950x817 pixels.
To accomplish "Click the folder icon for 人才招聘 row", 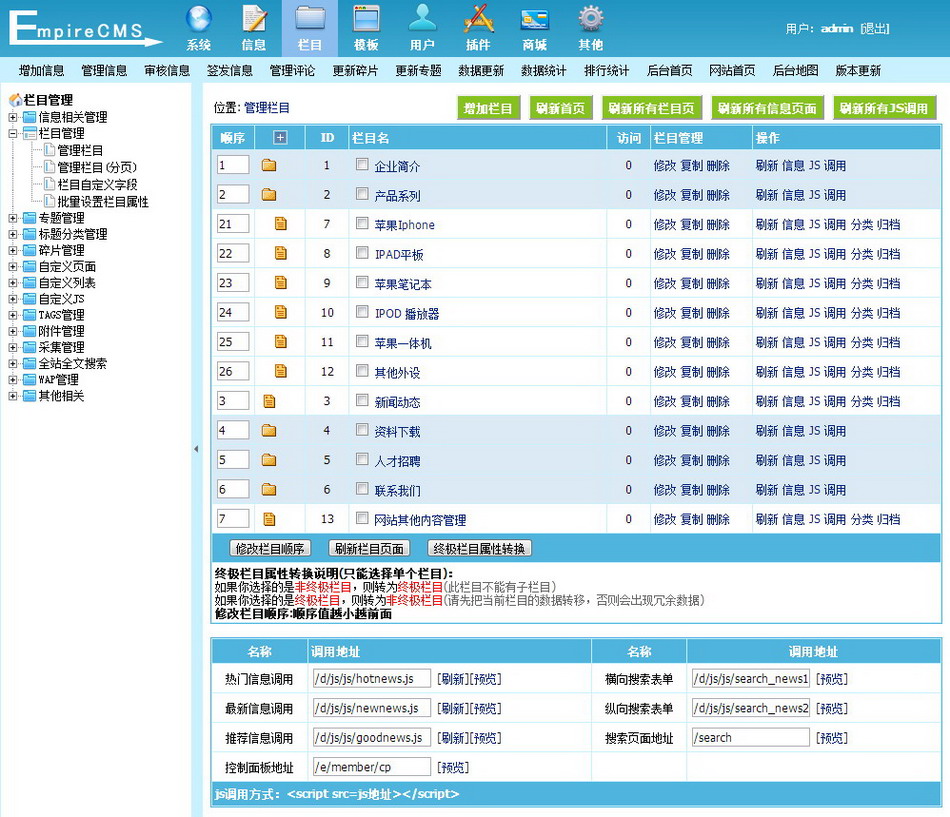I will pyautogui.click(x=269, y=459).
